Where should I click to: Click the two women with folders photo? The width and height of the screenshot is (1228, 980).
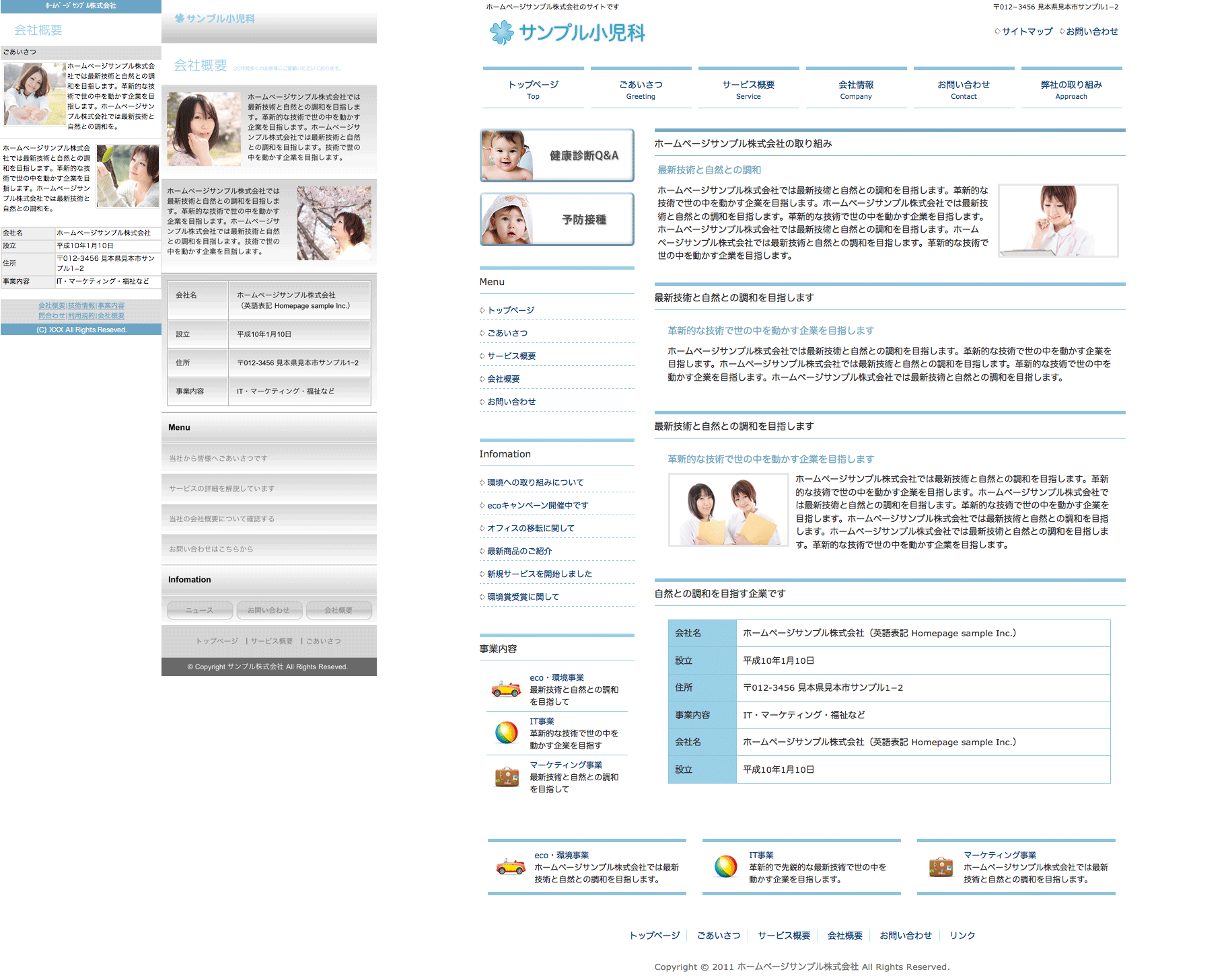pos(728,510)
